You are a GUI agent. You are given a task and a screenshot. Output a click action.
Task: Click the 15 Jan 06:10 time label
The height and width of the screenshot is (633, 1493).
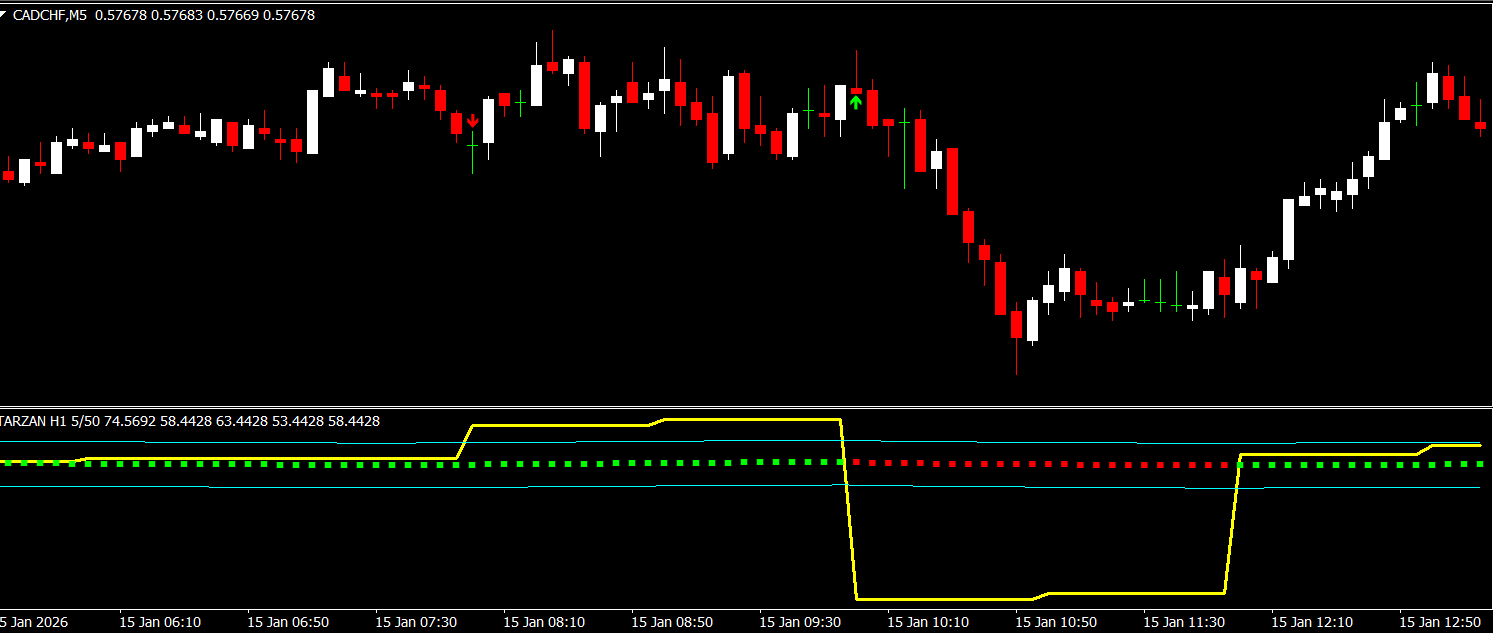click(160, 622)
